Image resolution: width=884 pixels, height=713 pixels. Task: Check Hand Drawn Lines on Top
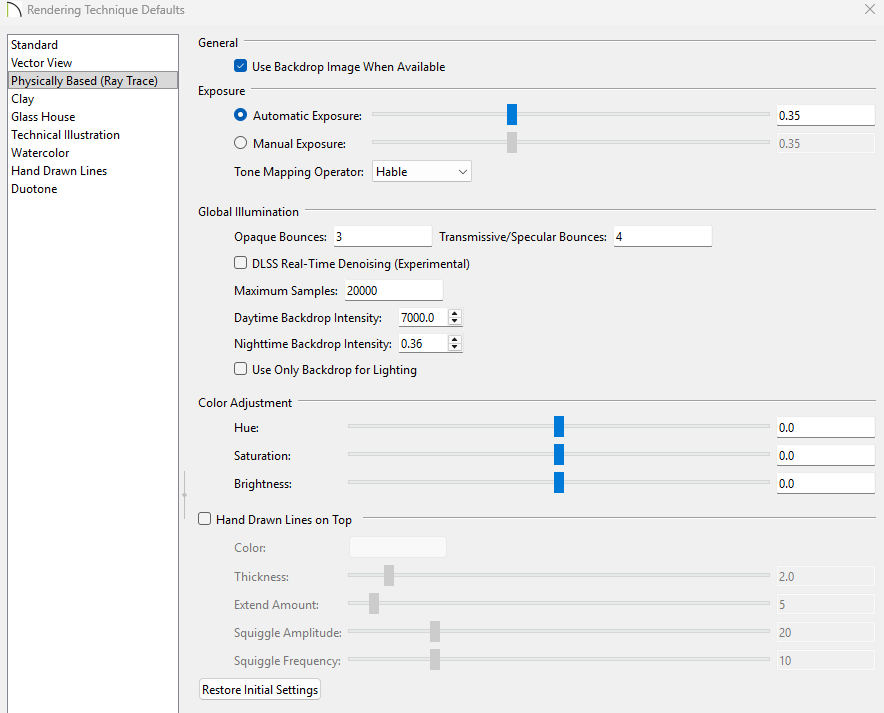(205, 520)
